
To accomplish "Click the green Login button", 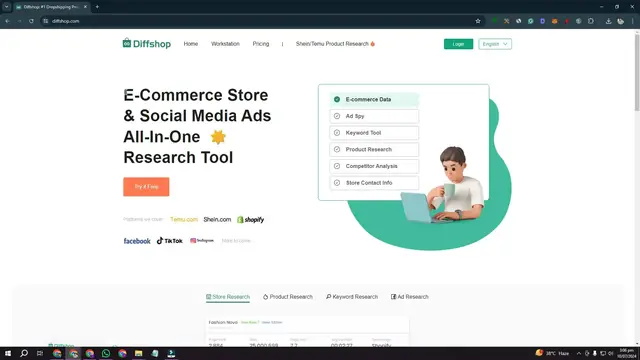I will (x=458, y=44).
